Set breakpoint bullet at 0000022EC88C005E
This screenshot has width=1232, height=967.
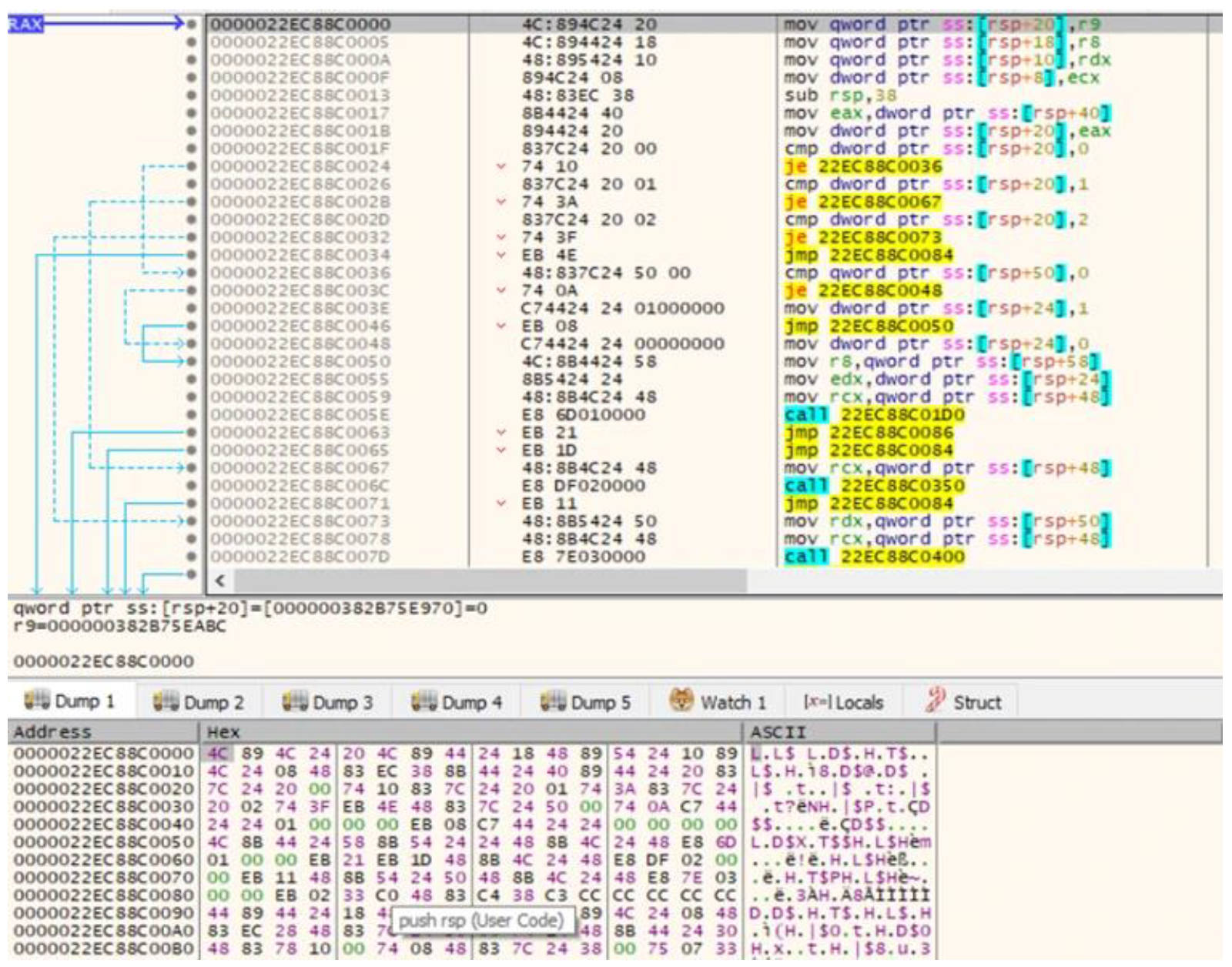(192, 415)
